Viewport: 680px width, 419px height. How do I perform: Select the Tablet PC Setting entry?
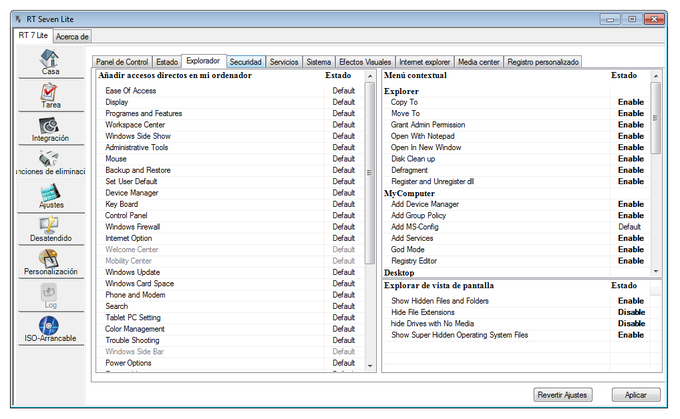point(230,318)
